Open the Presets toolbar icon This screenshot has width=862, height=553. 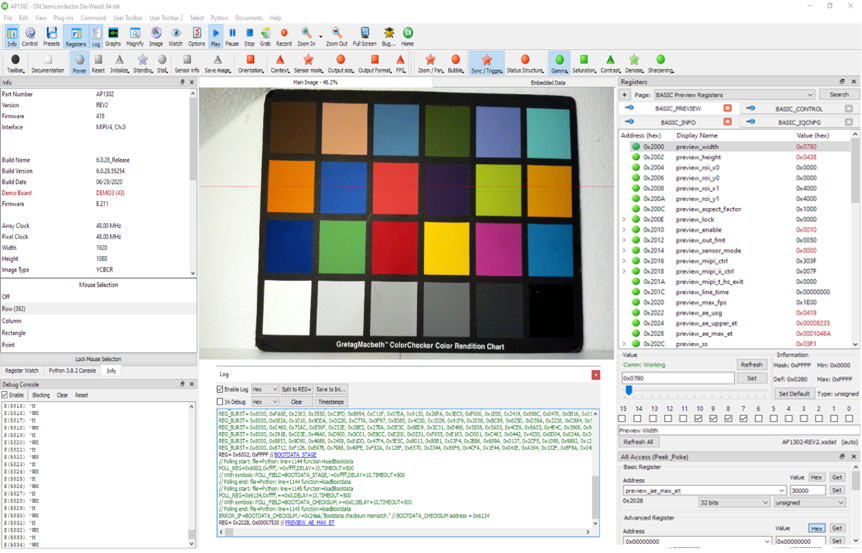tap(51, 36)
